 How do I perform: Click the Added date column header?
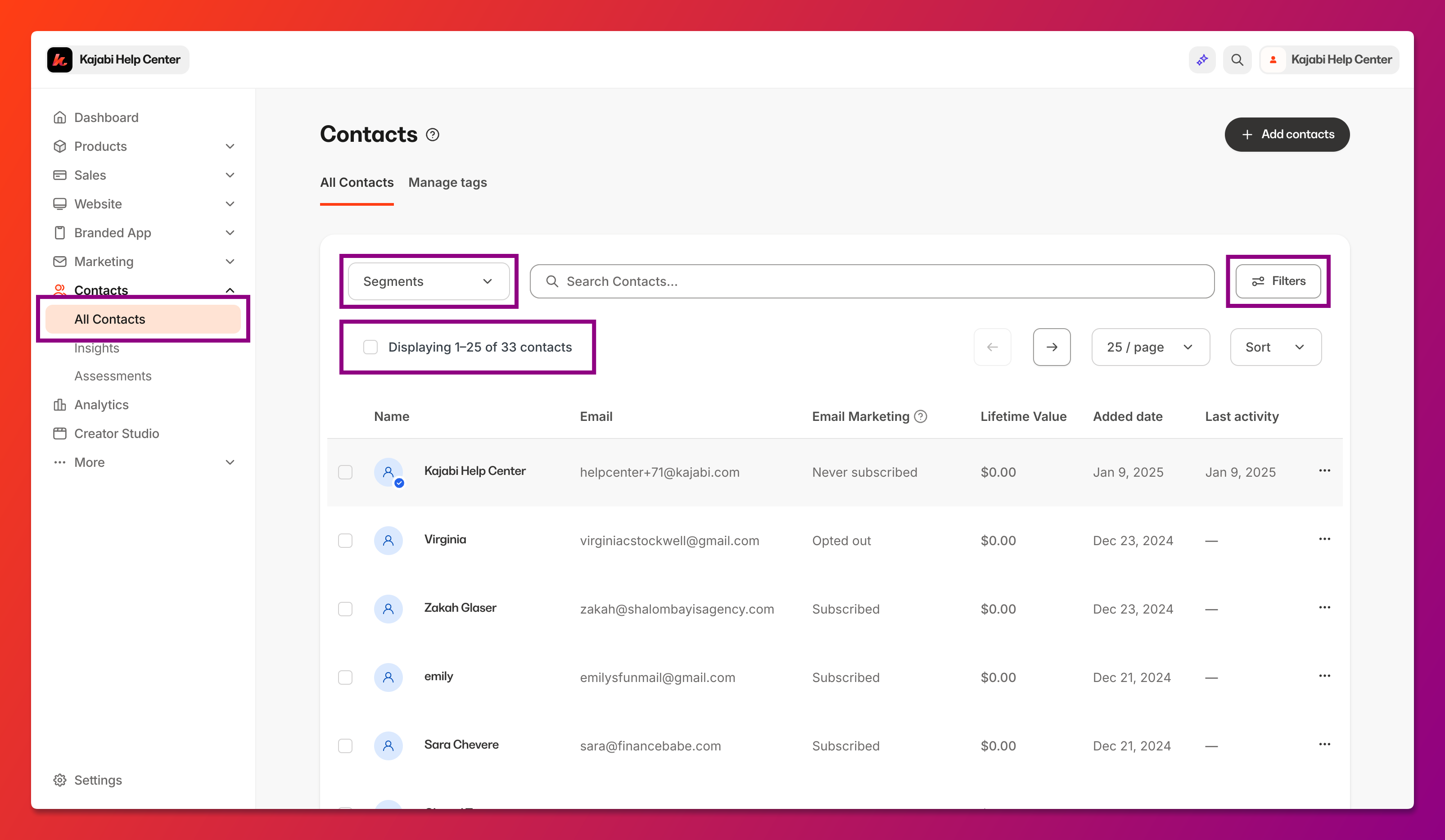coord(1127,416)
